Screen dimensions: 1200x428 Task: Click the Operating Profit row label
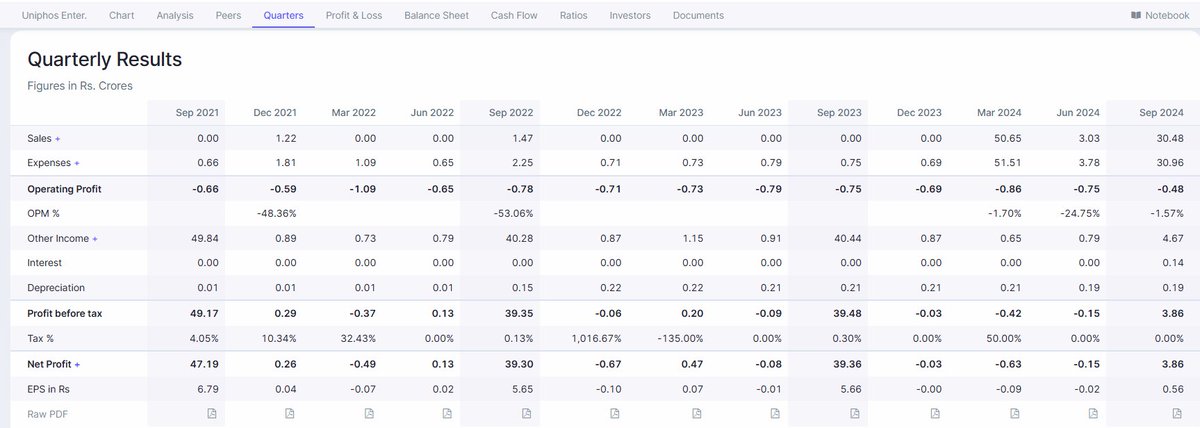65,188
